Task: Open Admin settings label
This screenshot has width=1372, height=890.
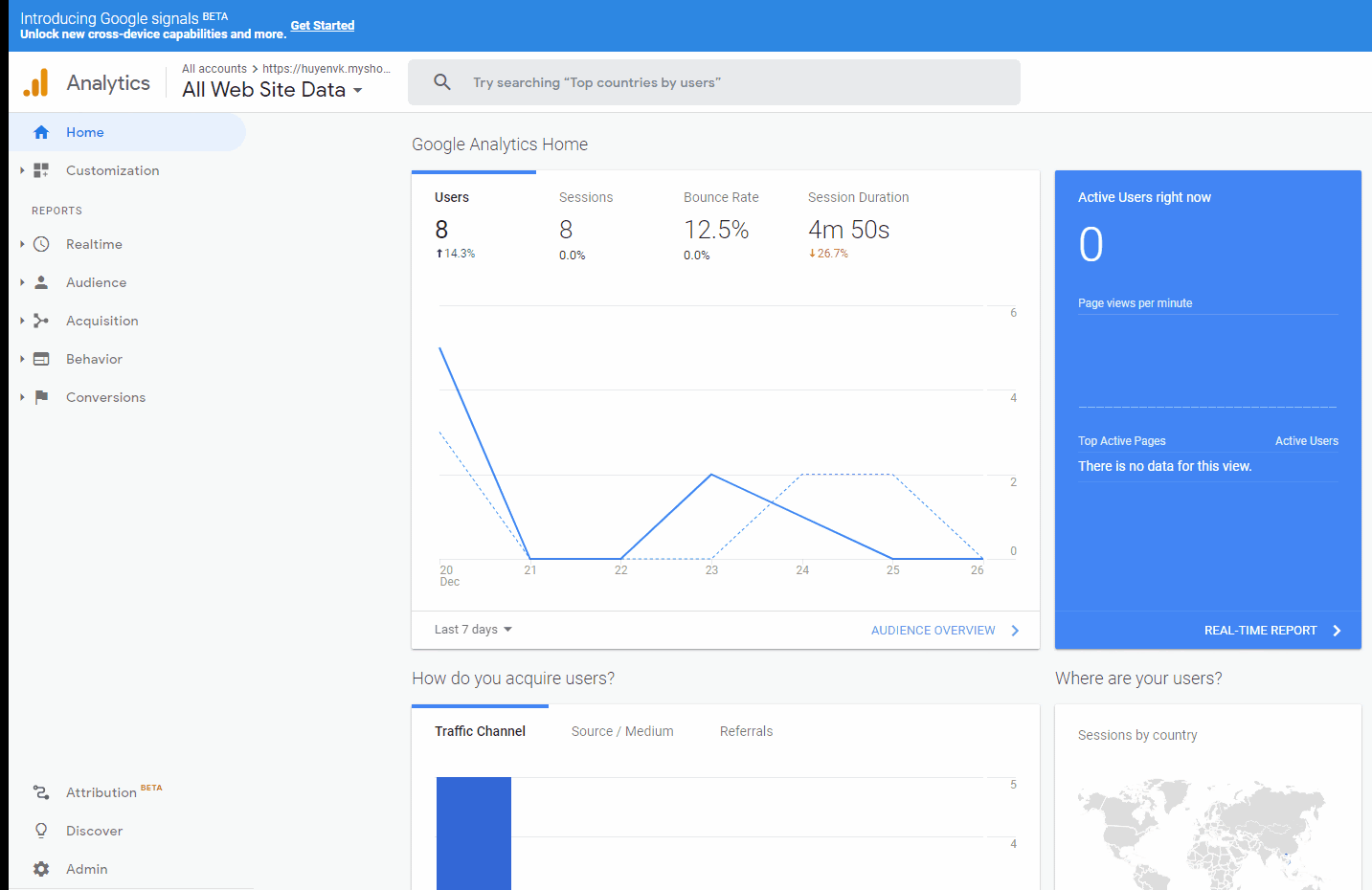Action: [x=86, y=869]
